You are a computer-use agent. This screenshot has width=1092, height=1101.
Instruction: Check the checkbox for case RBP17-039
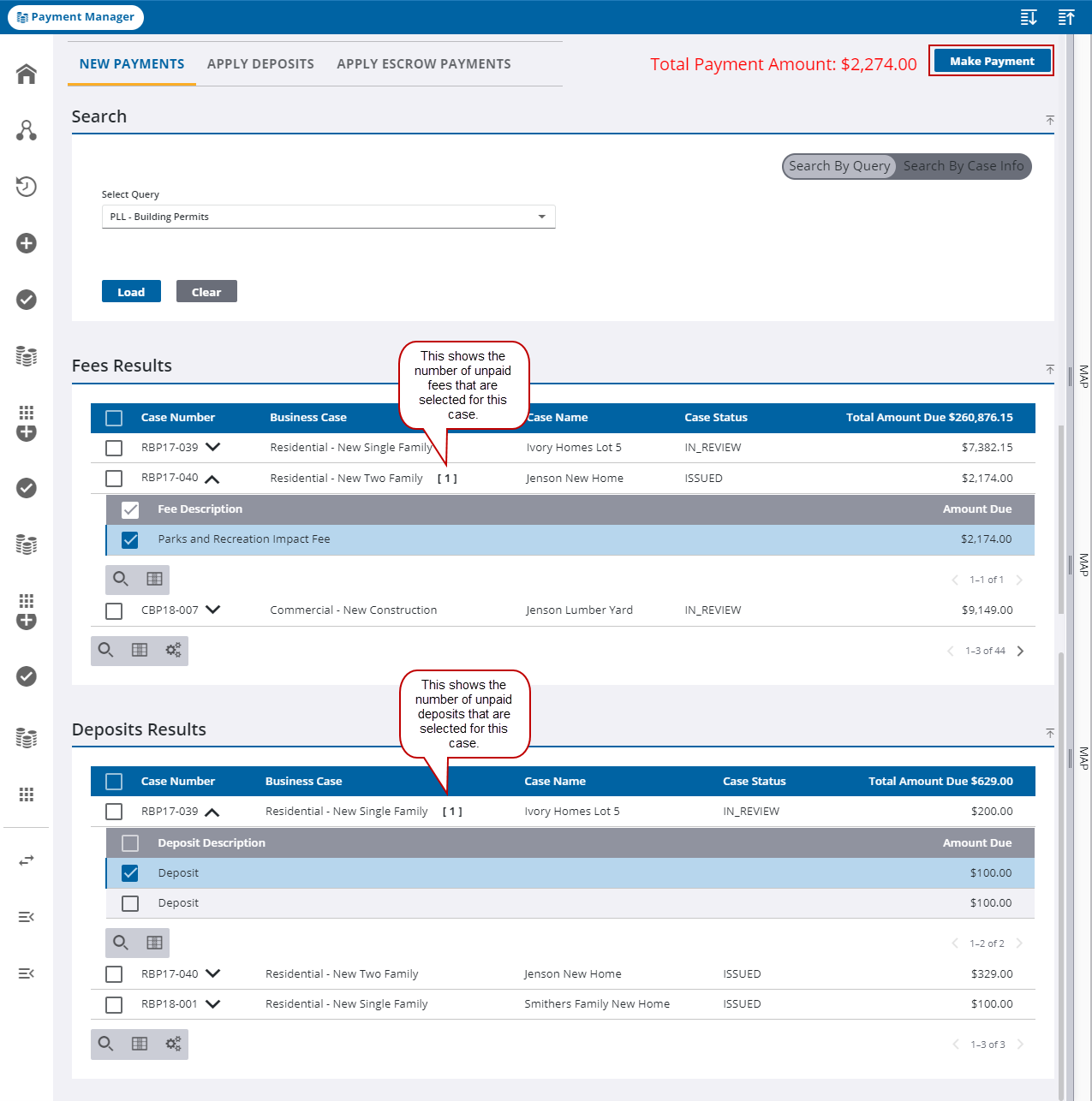pyautogui.click(x=114, y=447)
